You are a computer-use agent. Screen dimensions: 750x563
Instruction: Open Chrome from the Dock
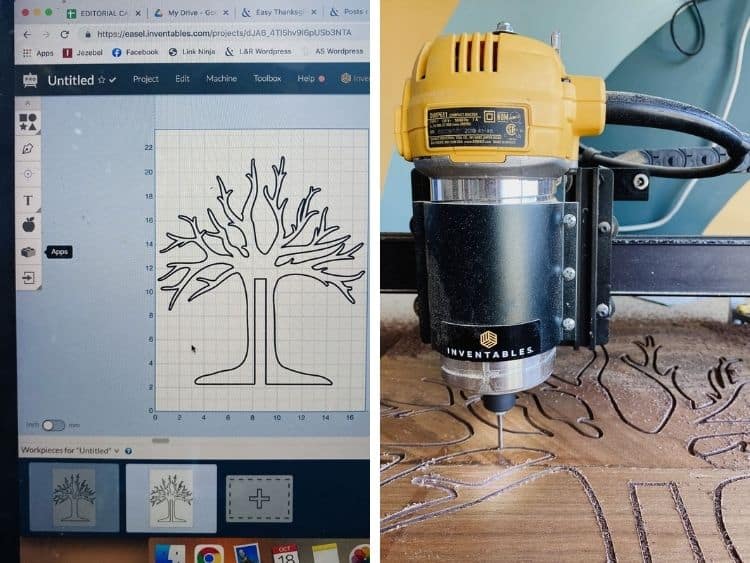pyautogui.click(x=209, y=555)
